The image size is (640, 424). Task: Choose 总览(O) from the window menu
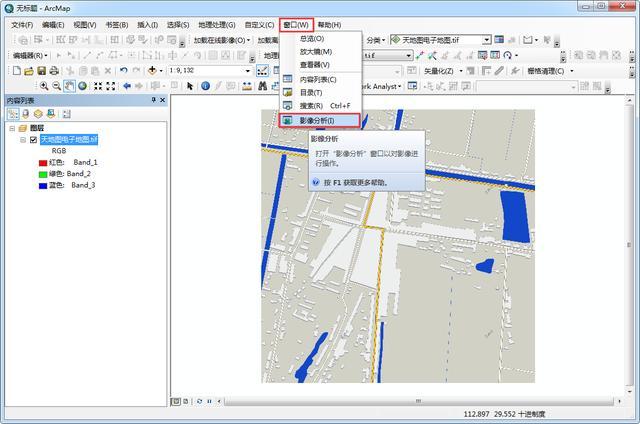320,39
